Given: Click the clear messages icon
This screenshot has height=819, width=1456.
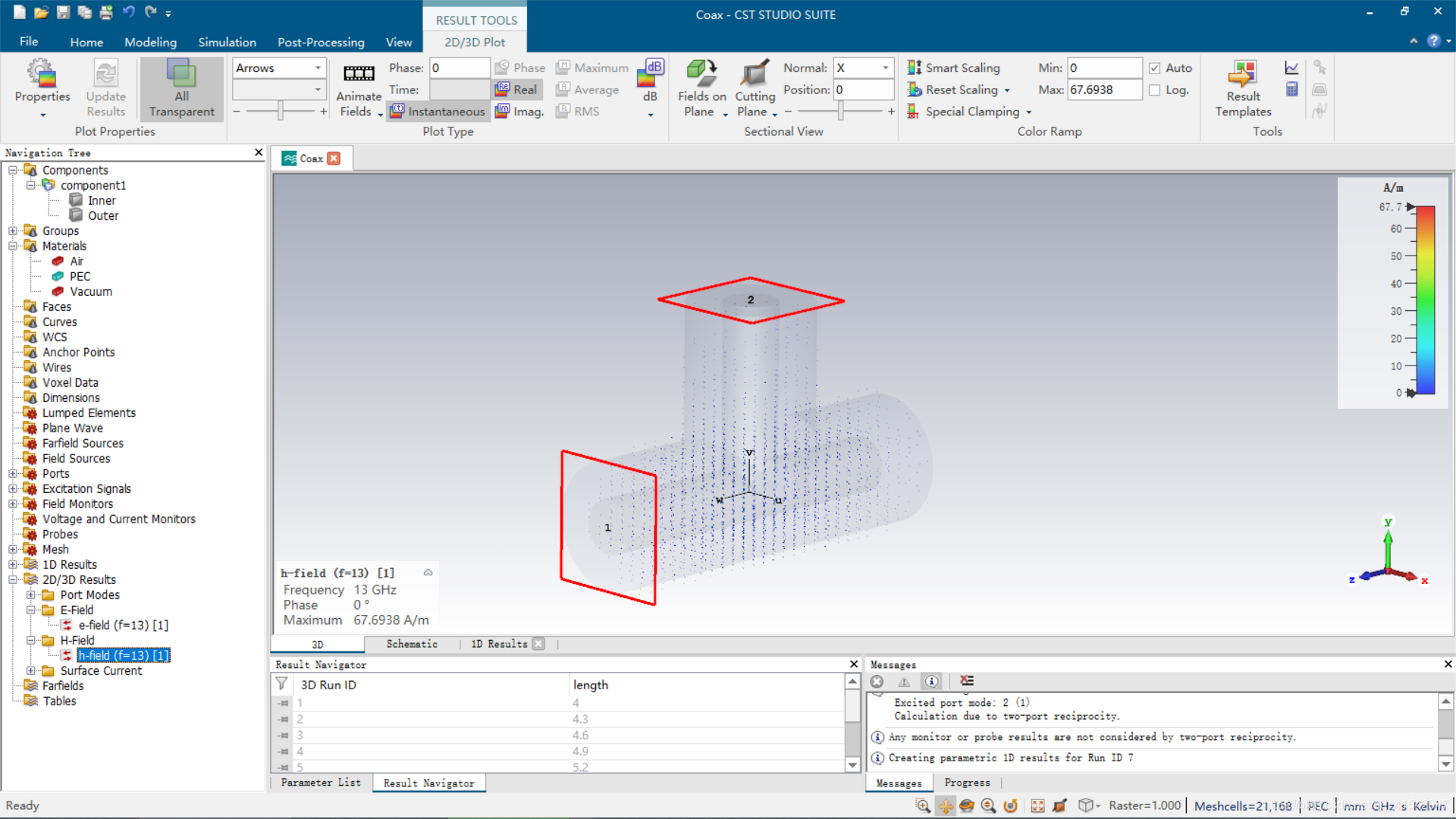Looking at the screenshot, I should tap(966, 681).
